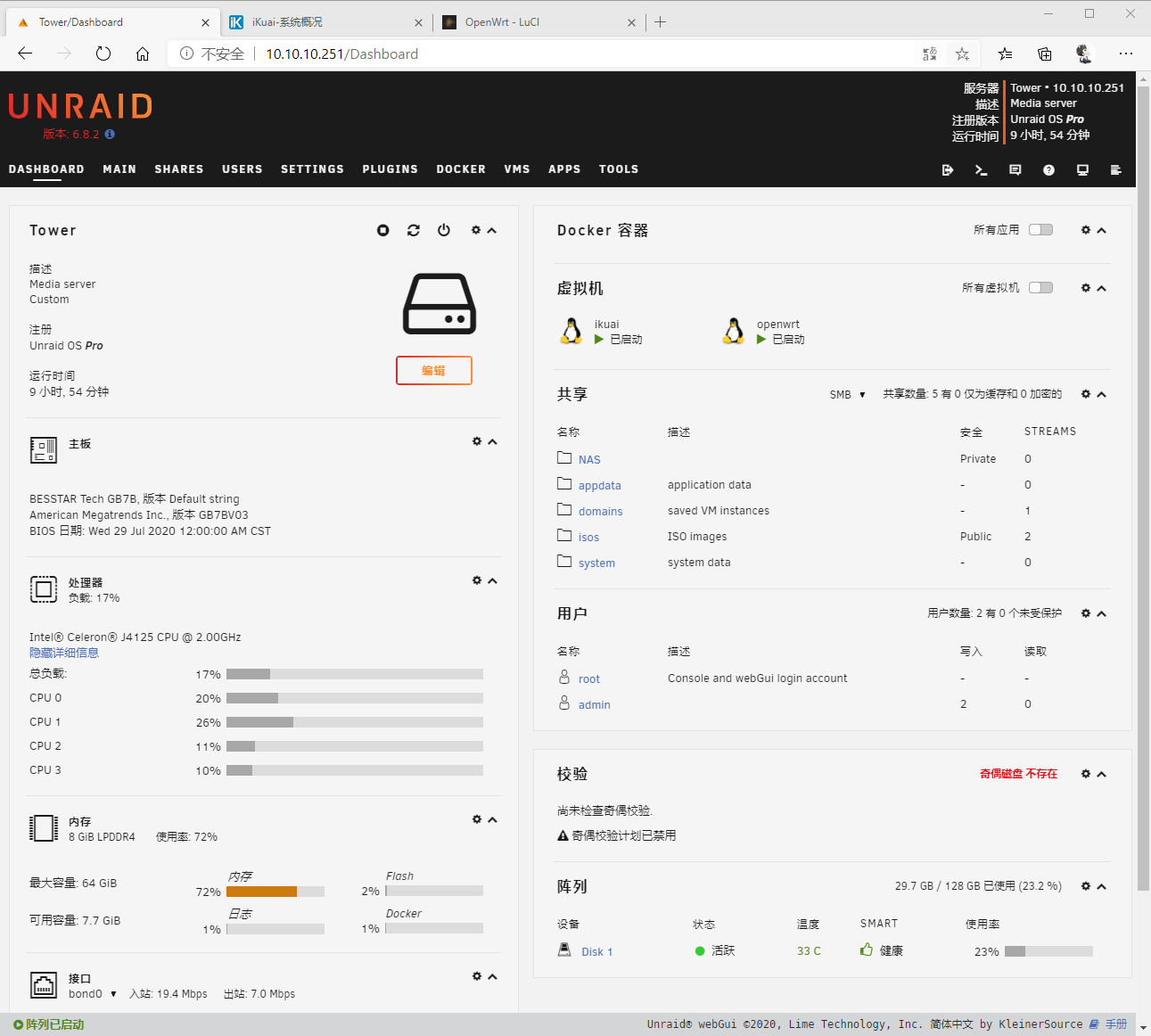Open the terminal icon in header

pyautogui.click(x=982, y=169)
